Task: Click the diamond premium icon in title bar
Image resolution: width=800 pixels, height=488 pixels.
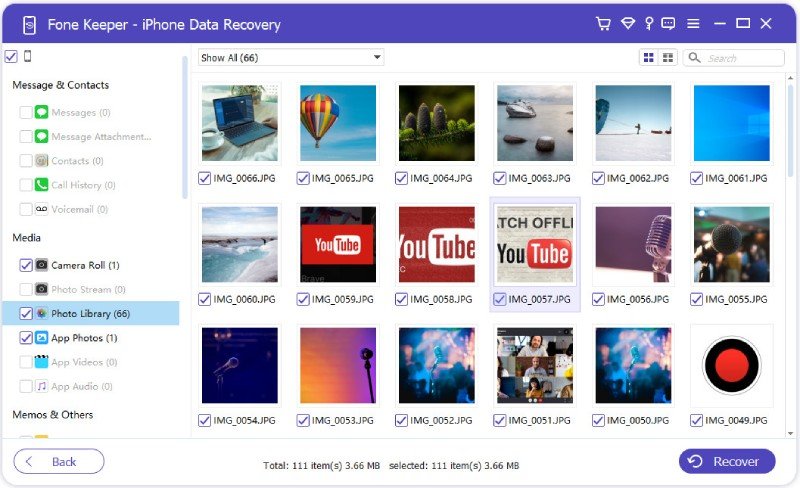Action: (628, 23)
